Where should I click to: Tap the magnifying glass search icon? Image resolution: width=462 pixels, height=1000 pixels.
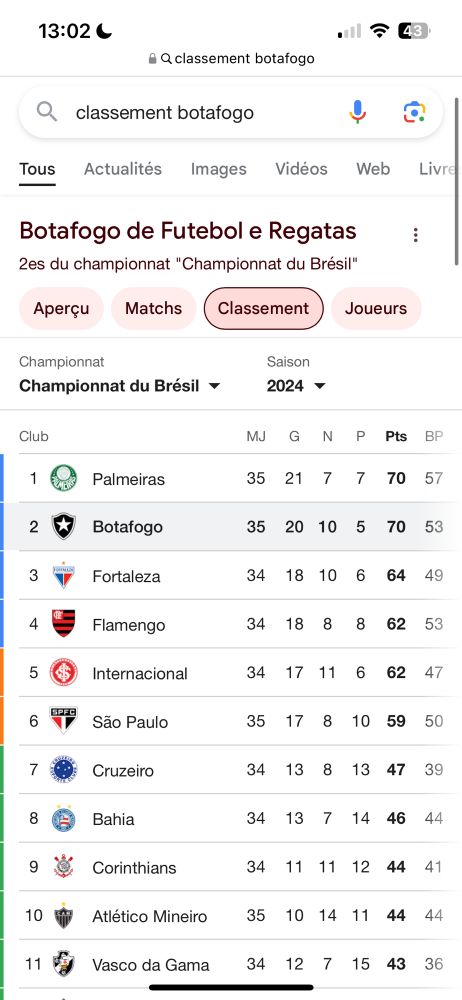(x=47, y=112)
